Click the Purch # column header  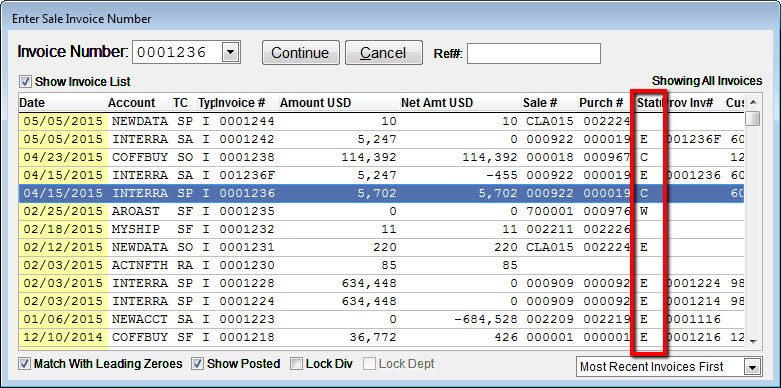coord(605,103)
